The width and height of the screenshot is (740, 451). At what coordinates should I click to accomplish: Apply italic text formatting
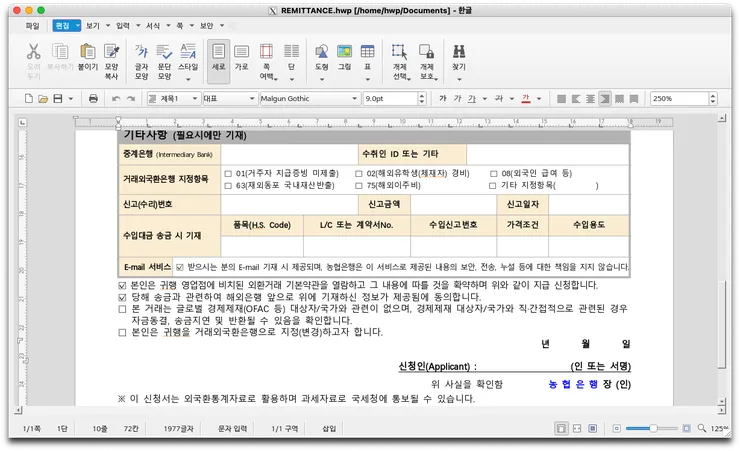[457, 99]
